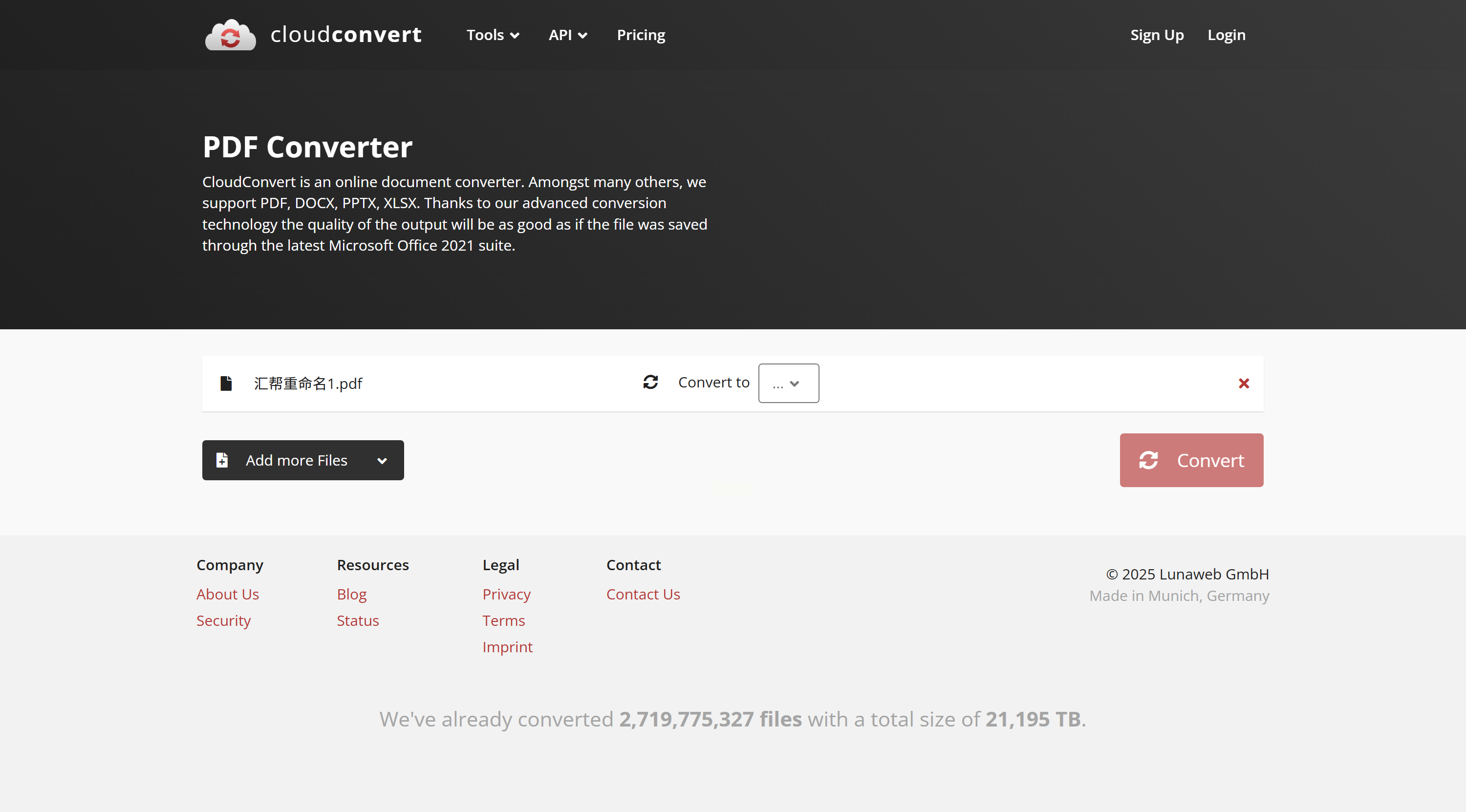1466x812 pixels.
Task: Expand the Tools menu
Action: pos(492,35)
